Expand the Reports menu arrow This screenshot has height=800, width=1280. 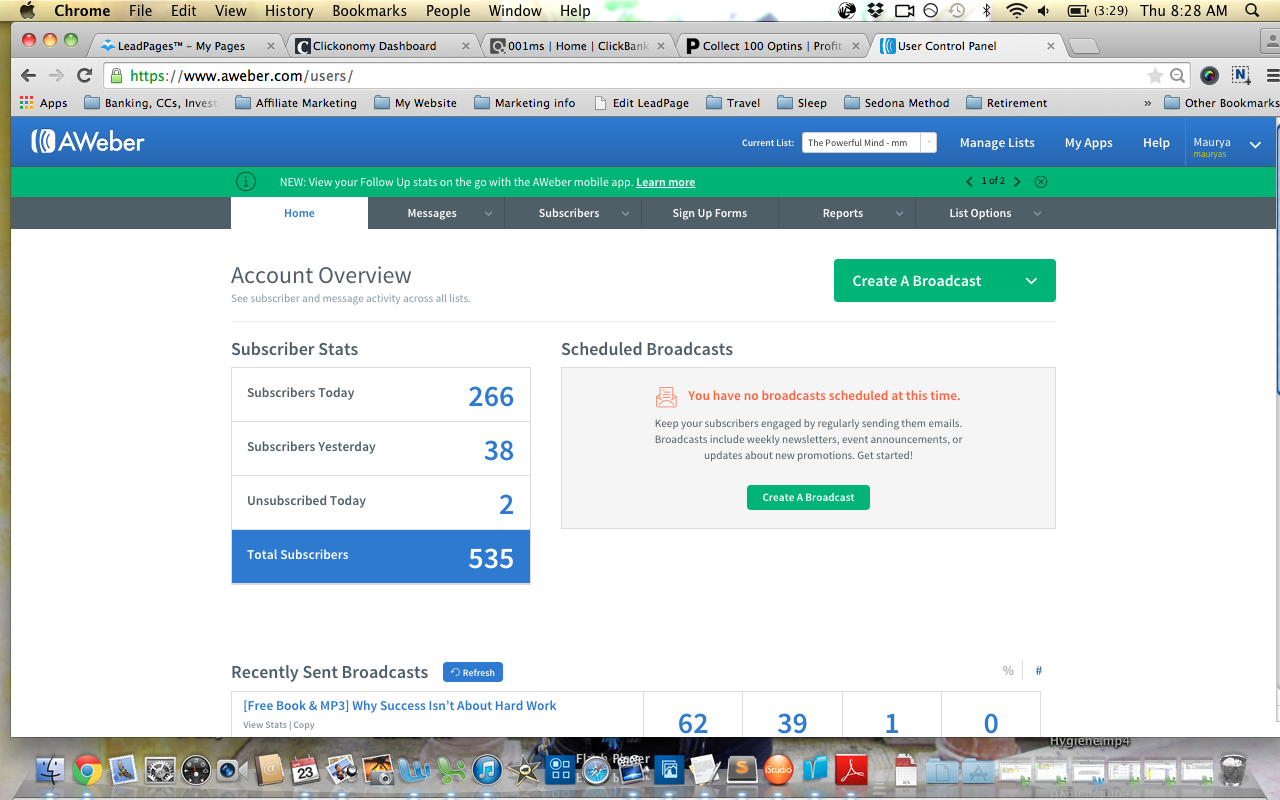point(899,213)
